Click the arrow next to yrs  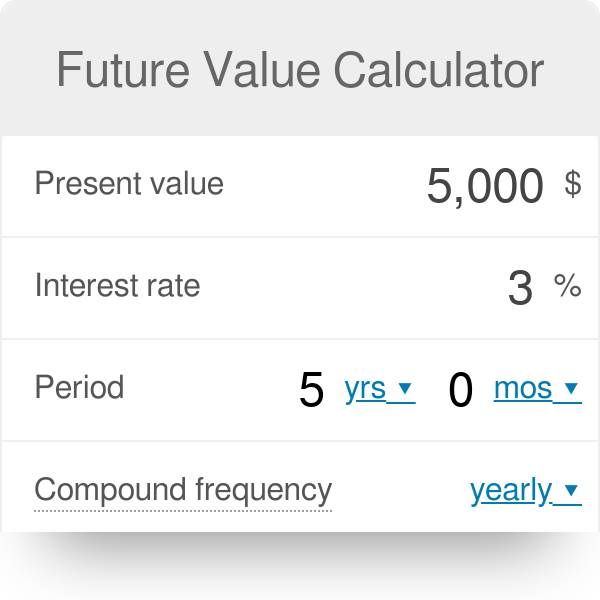point(405,389)
